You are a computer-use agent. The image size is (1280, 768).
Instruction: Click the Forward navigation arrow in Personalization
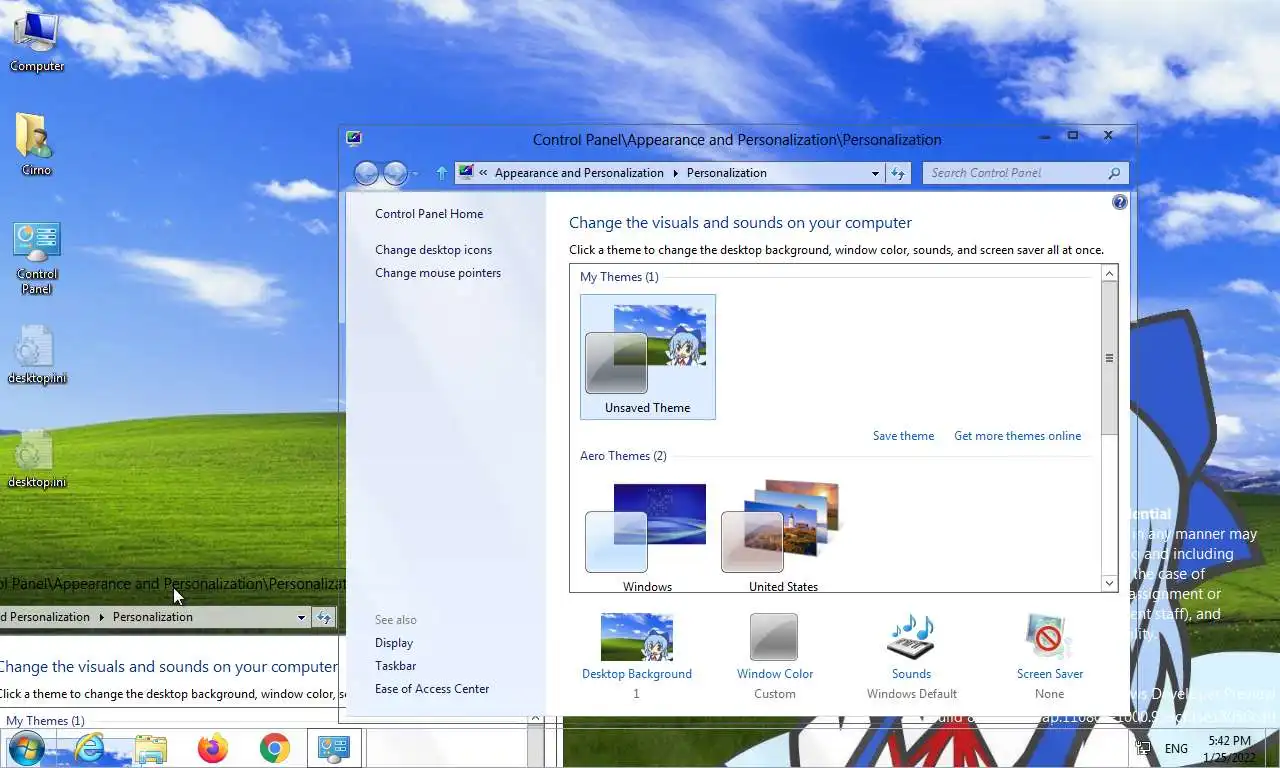pos(395,173)
